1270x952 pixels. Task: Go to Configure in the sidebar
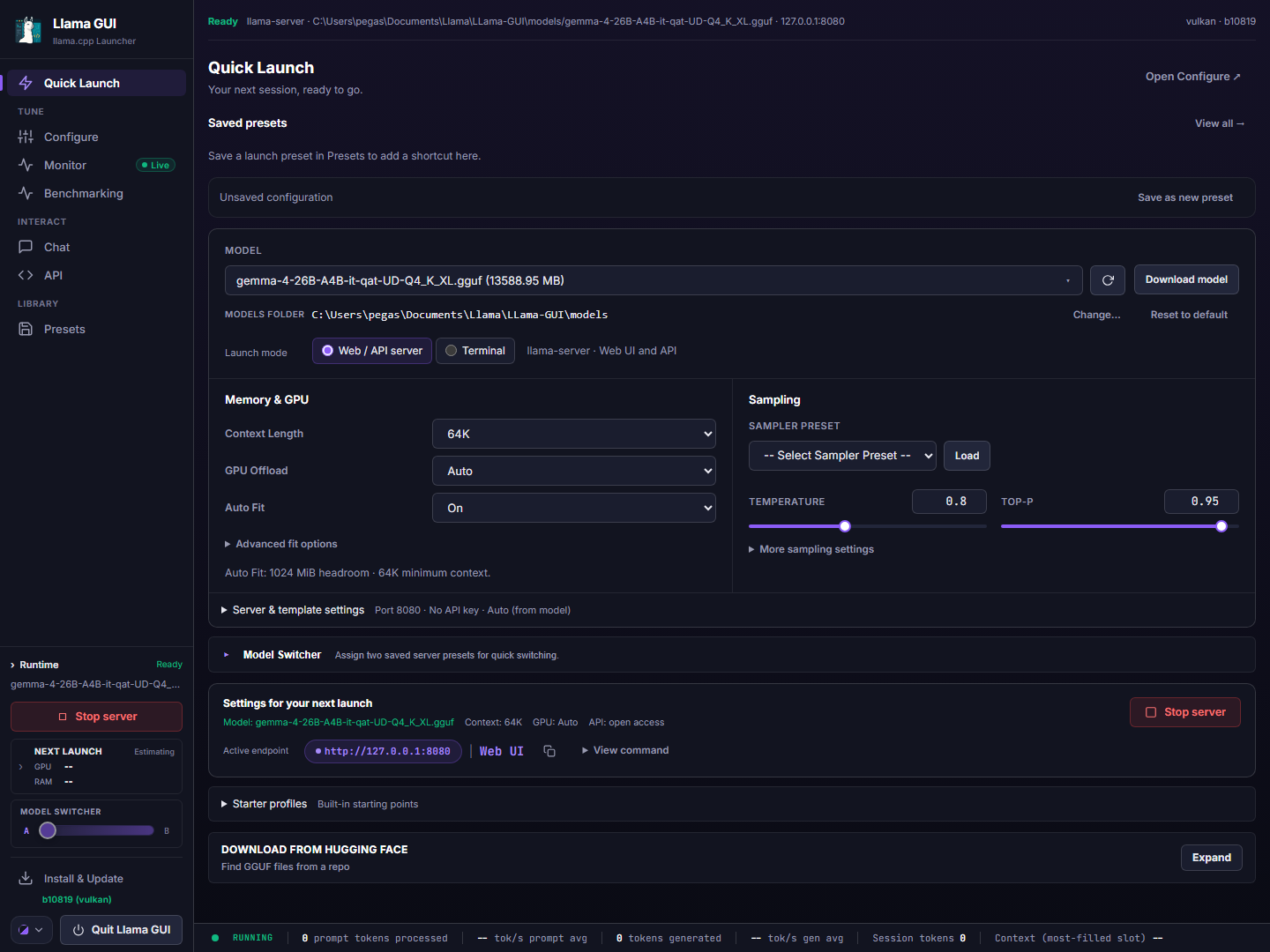(x=97, y=137)
